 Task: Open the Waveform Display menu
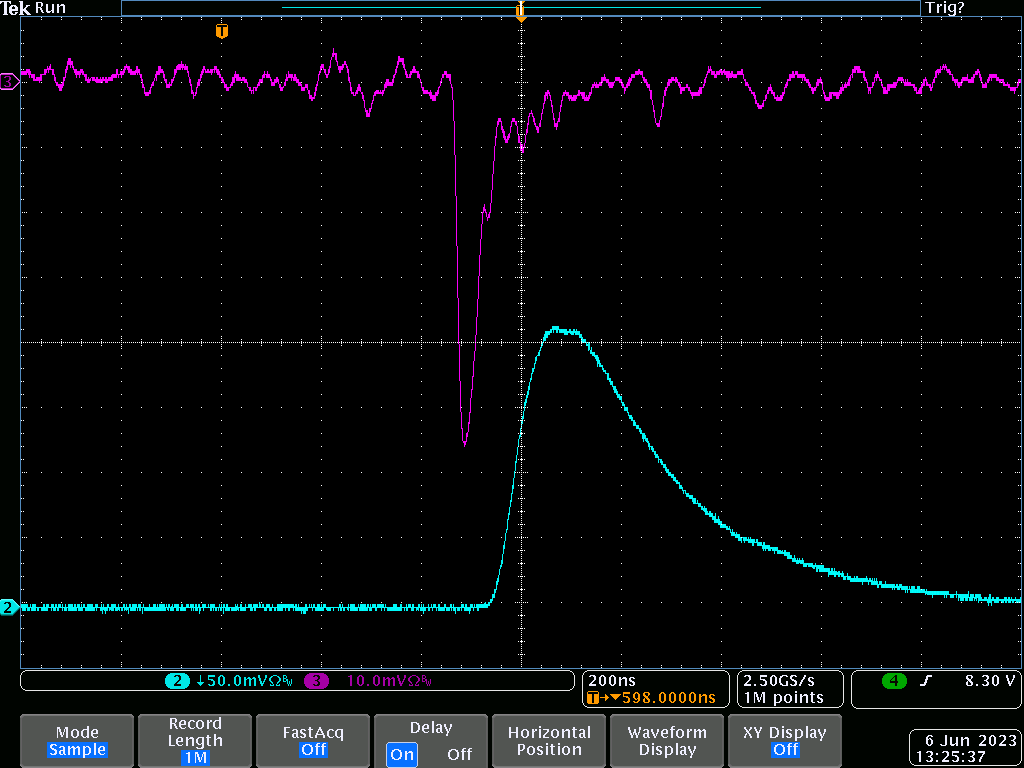click(667, 741)
